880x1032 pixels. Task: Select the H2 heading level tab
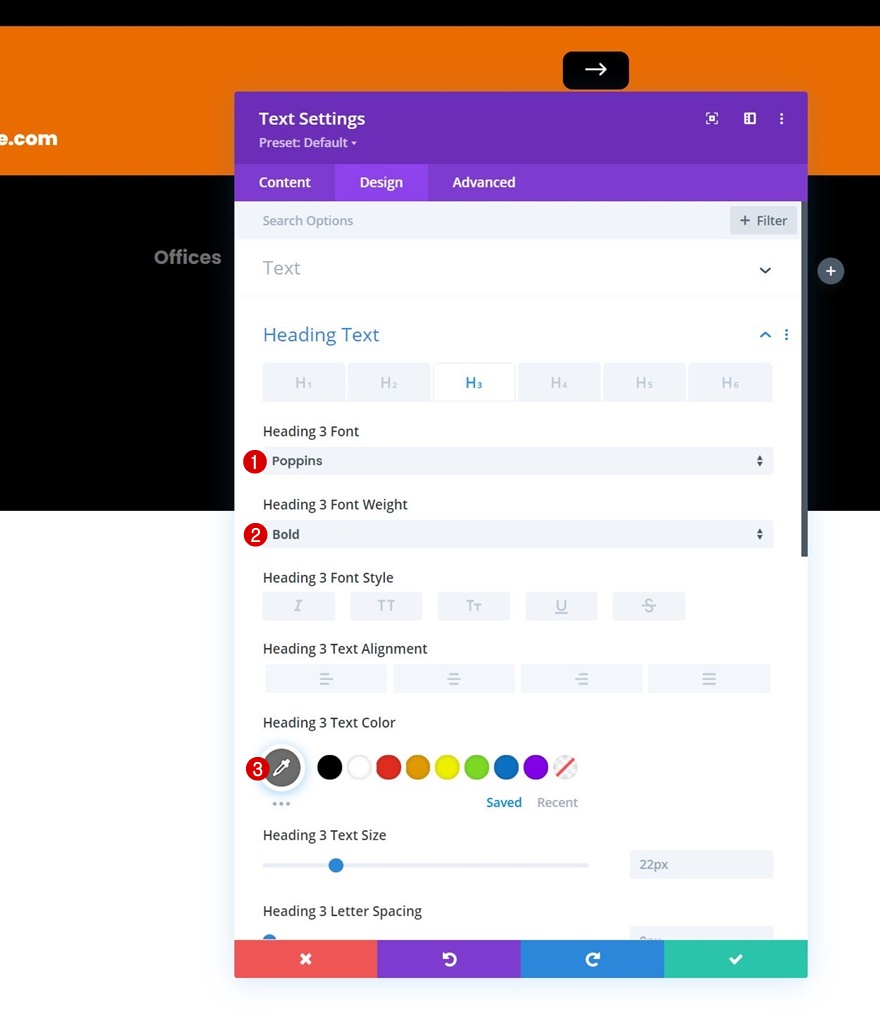point(389,382)
